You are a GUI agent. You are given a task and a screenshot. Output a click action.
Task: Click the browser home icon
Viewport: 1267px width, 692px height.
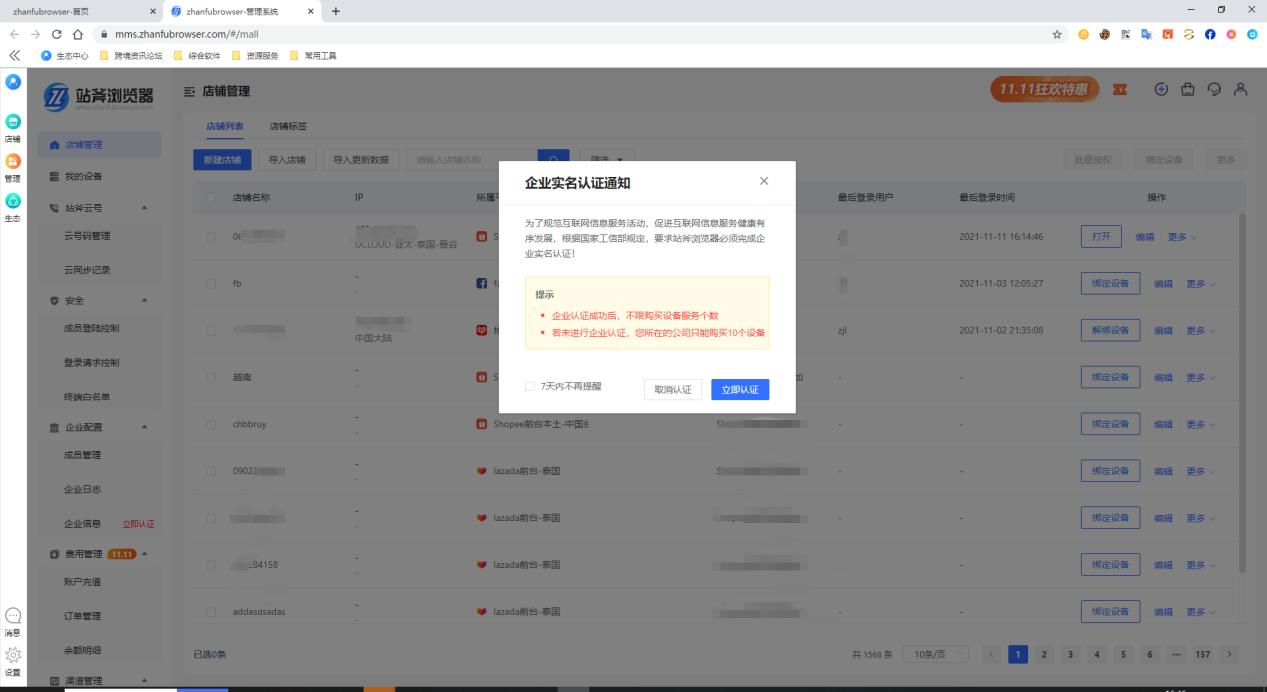pos(76,33)
